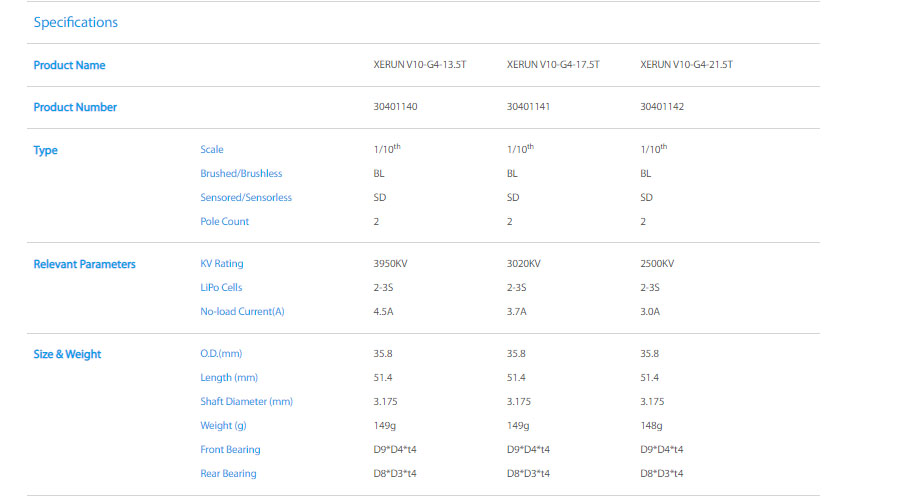This screenshot has height=497, width=920.
Task: Click the XERUN V10-G4-21.5T product name
Action: click(x=686, y=65)
